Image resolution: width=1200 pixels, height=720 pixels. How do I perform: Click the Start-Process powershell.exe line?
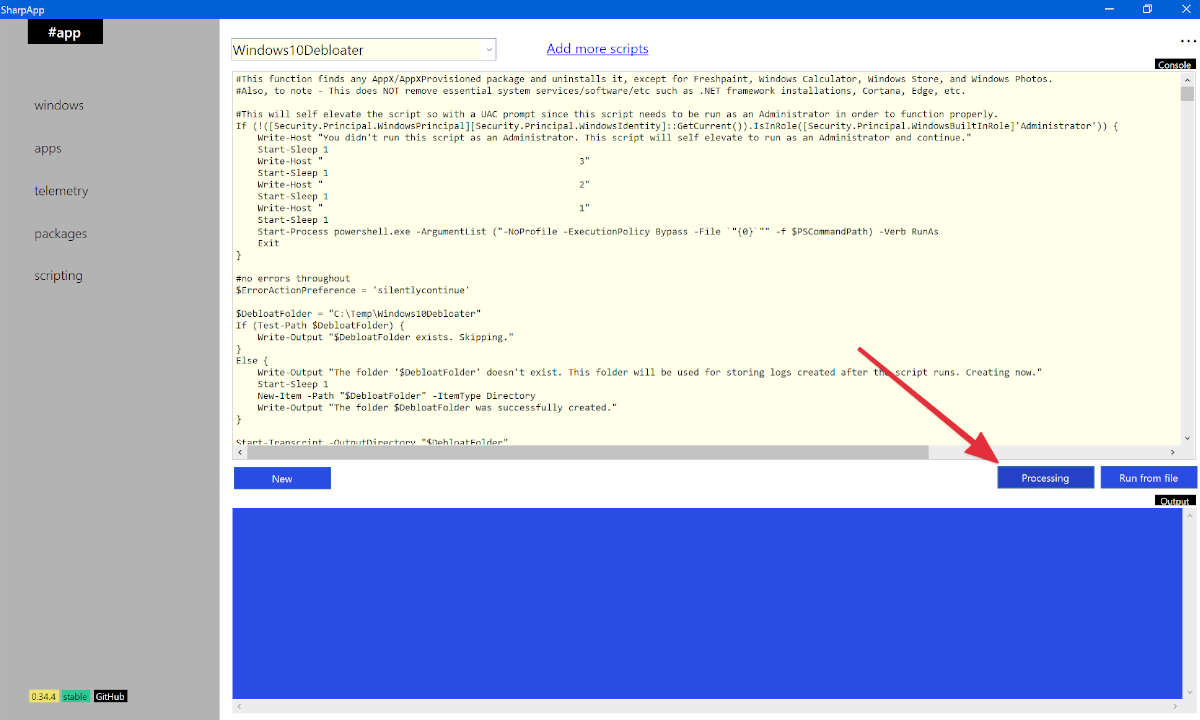[x=597, y=231]
